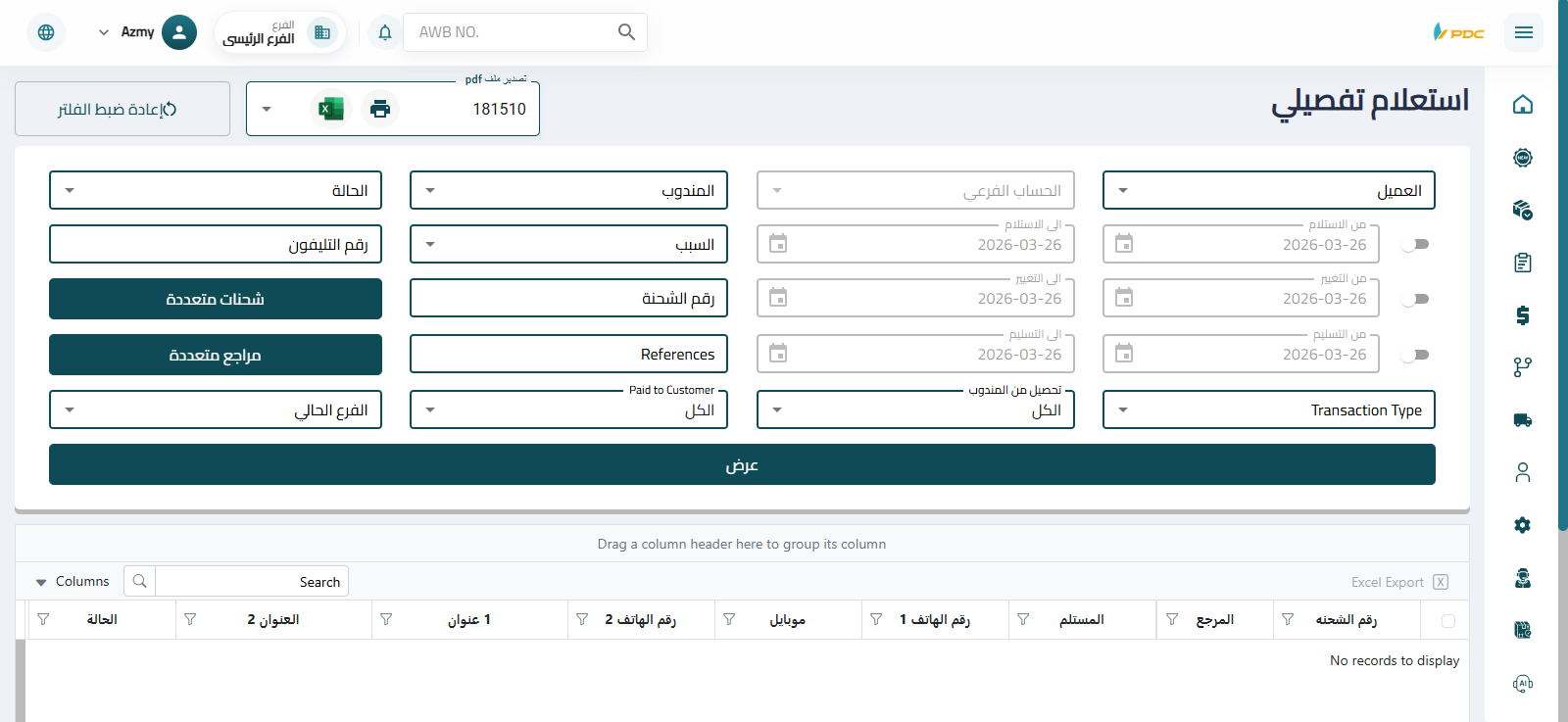This screenshot has width=1568, height=722.
Task: Click the filter icon on المستلم column
Action: (1023, 619)
